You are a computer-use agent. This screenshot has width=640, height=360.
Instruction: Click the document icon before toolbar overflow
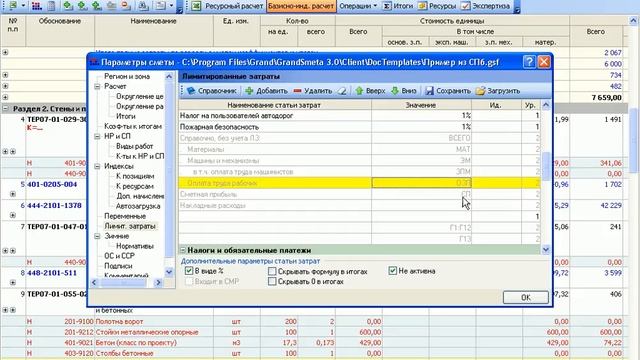[160, 6]
